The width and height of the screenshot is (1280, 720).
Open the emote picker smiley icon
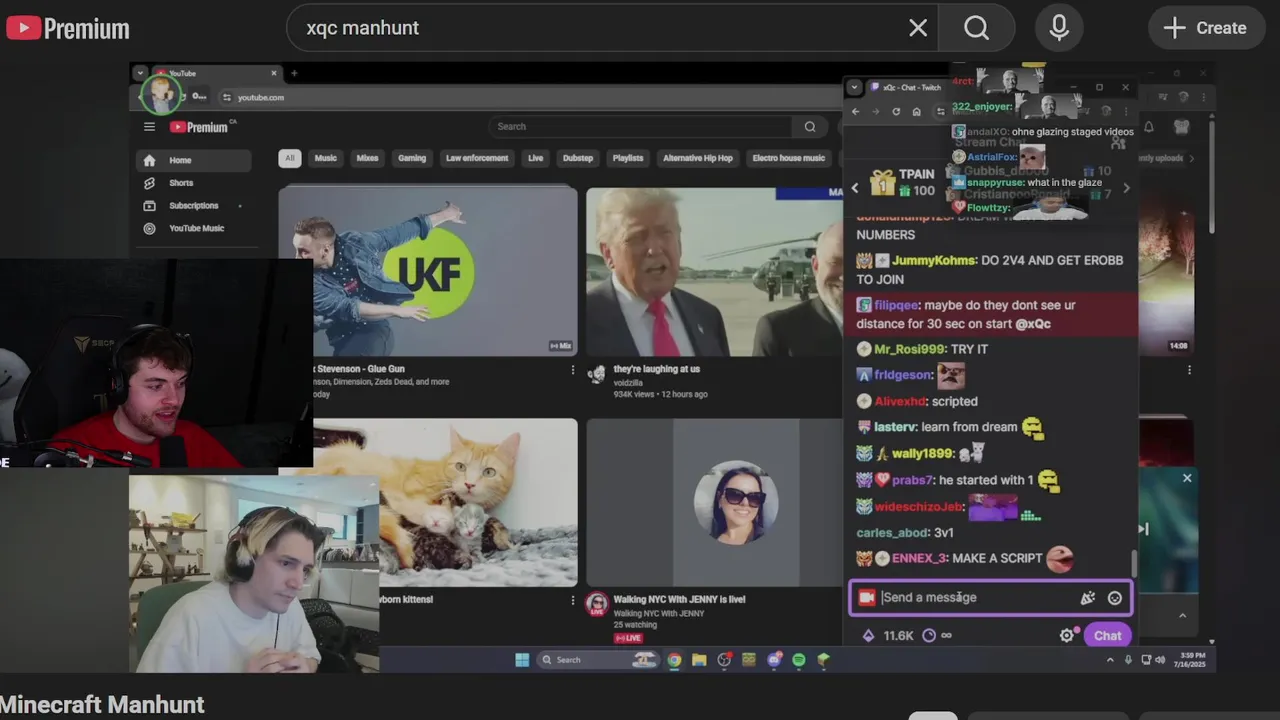coord(1114,598)
